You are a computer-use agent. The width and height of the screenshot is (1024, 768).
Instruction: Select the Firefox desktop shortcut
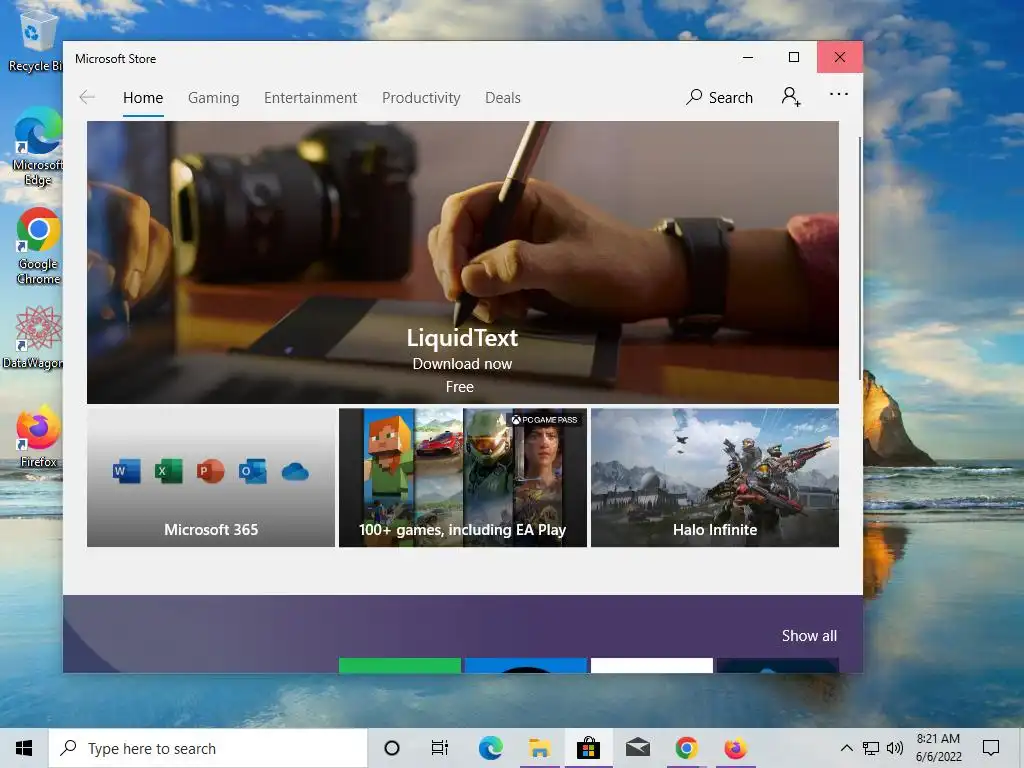click(38, 436)
